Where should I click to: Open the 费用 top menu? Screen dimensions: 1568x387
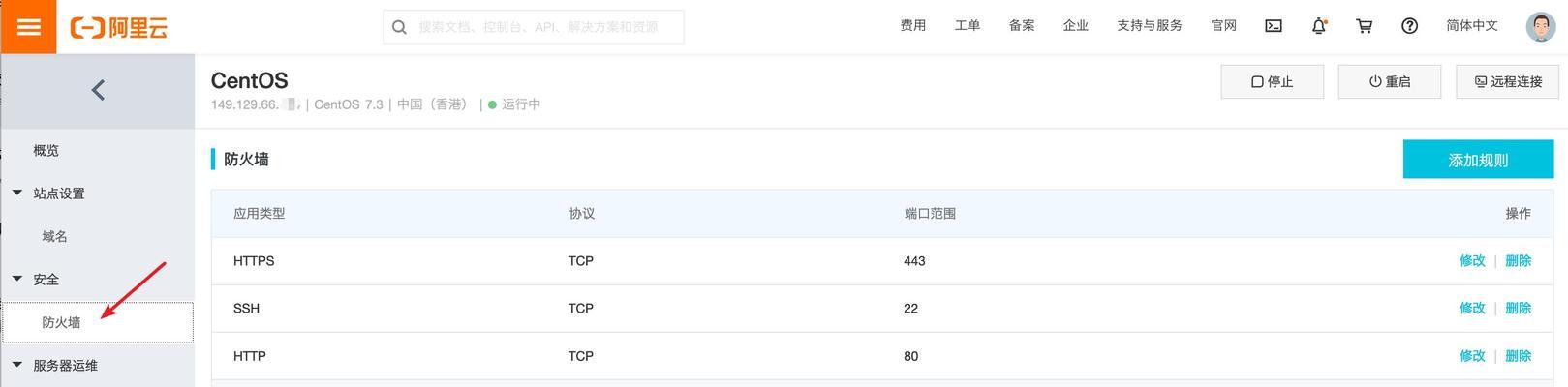913,26
